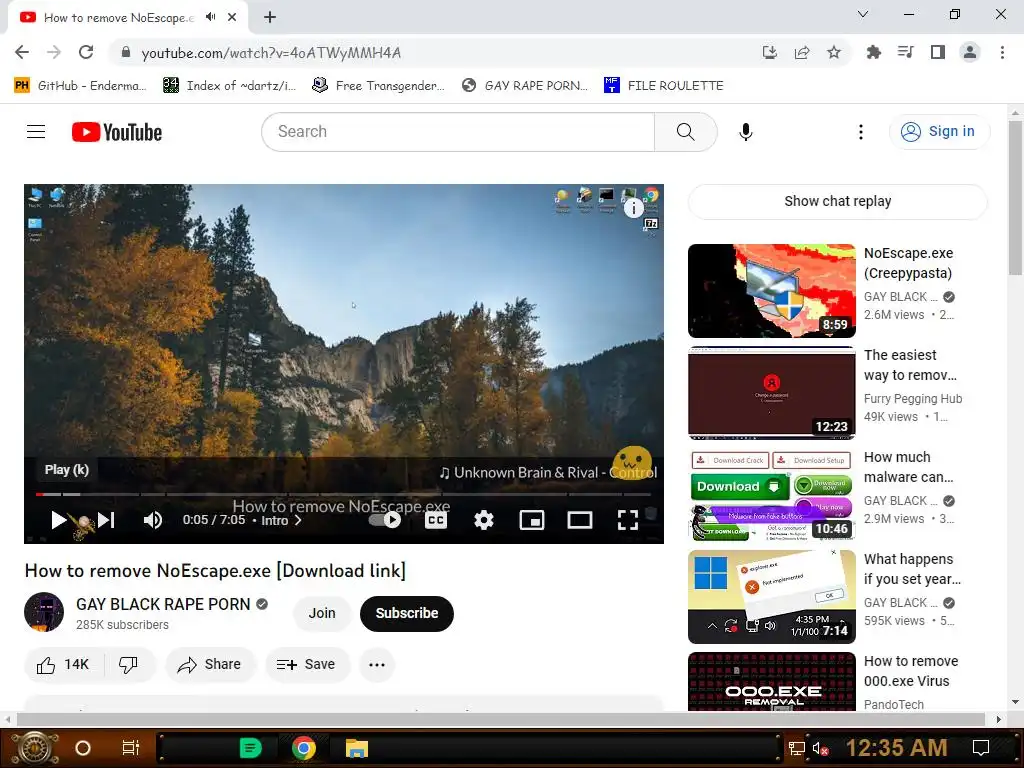Screen dimensions: 1024x768
Task: Open the tab search chevron
Action: pos(863,14)
